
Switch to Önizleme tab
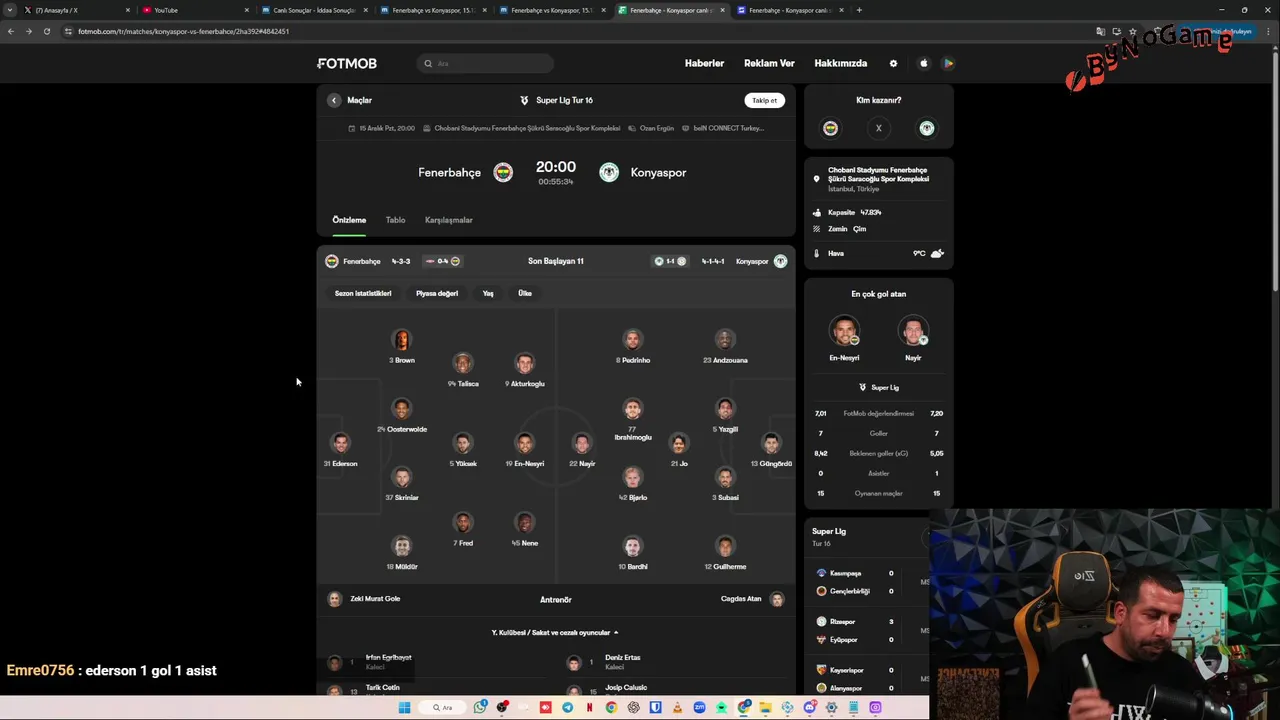pos(349,220)
